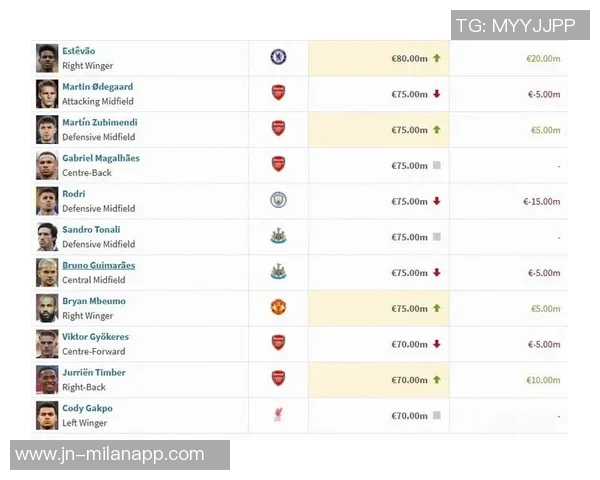The width and height of the screenshot is (600, 480).
Task: Click the red down arrow in Rodri's row
Action: coord(437,201)
